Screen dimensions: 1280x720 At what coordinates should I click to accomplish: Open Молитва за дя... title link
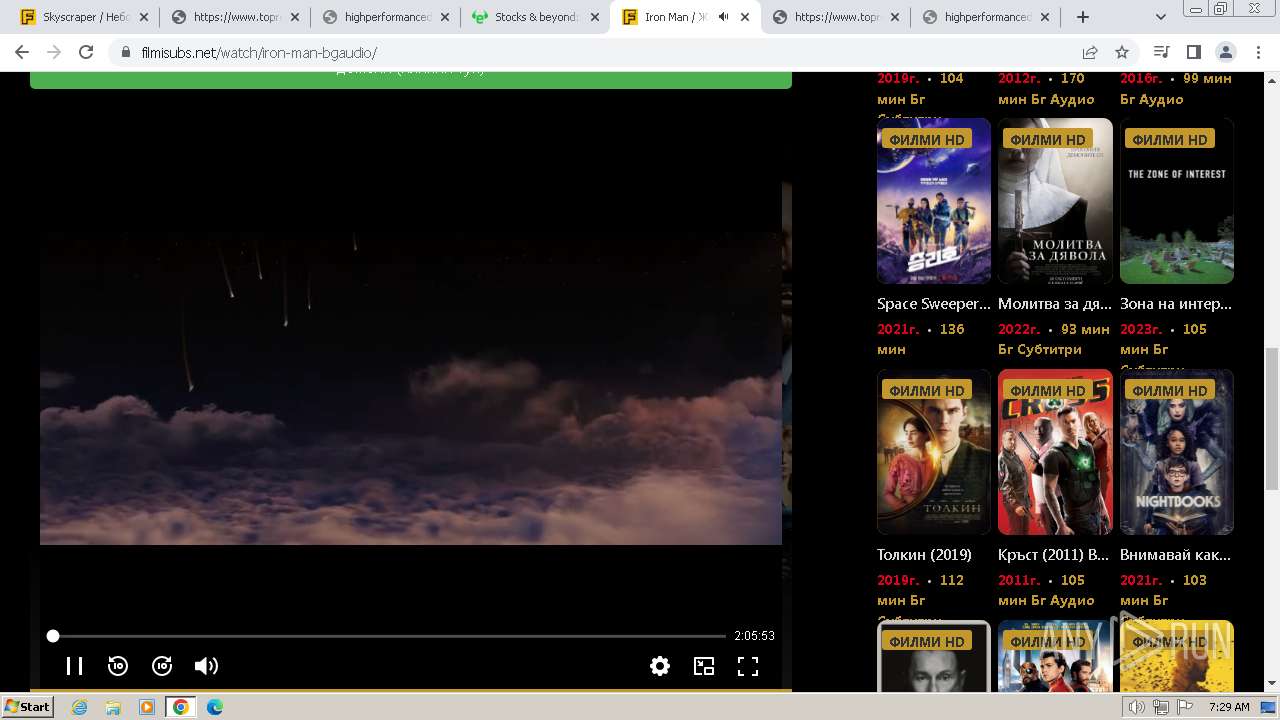[1055, 304]
